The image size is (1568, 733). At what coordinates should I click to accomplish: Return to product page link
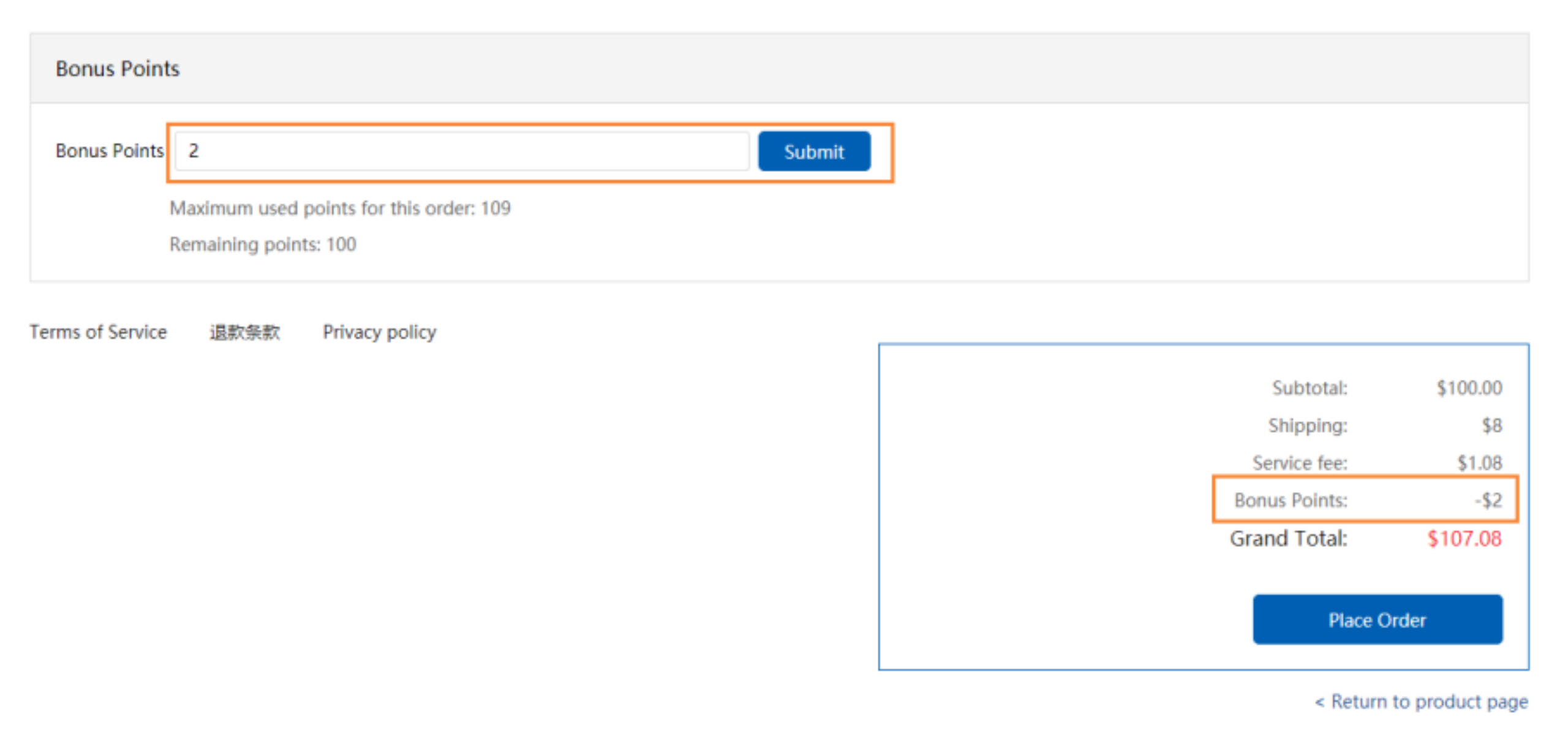(x=1421, y=701)
